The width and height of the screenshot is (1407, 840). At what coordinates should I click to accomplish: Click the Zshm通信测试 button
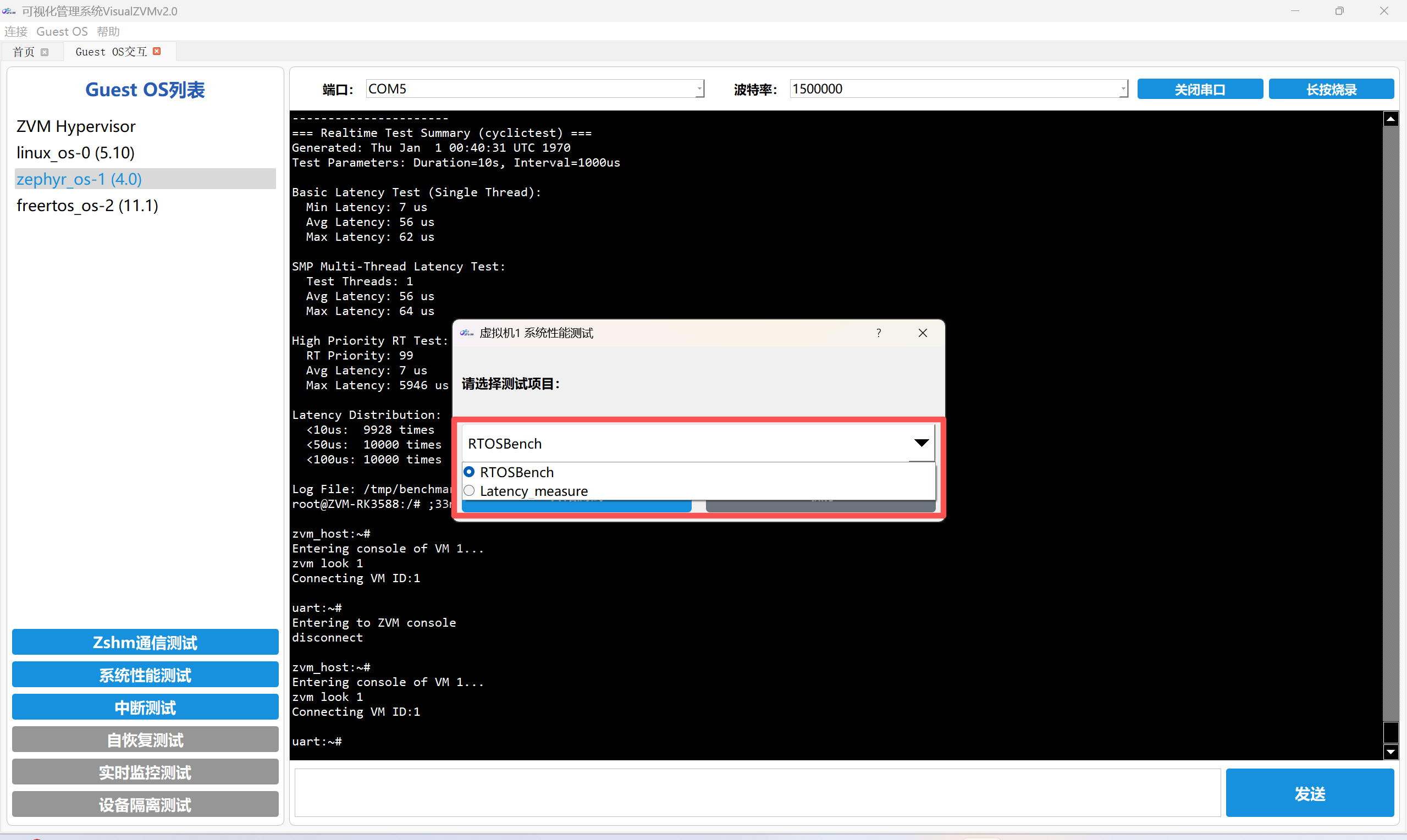pos(145,643)
